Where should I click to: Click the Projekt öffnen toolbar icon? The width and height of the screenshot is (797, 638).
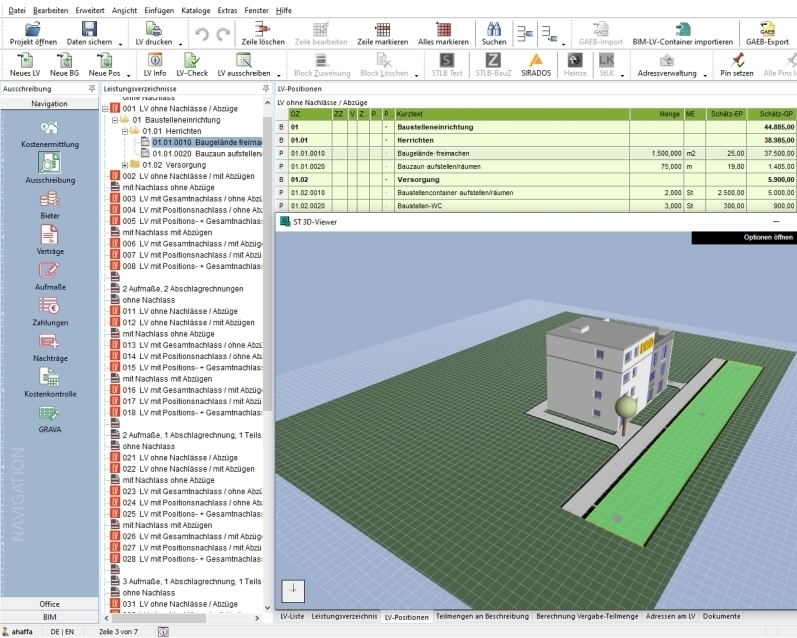point(33,29)
